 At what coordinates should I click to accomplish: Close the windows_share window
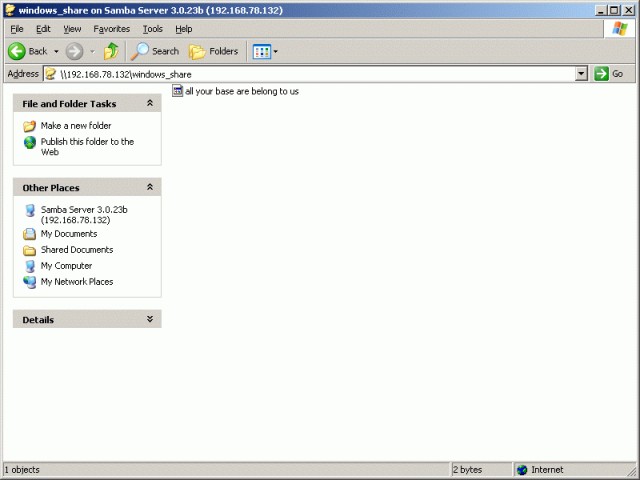[x=629, y=10]
